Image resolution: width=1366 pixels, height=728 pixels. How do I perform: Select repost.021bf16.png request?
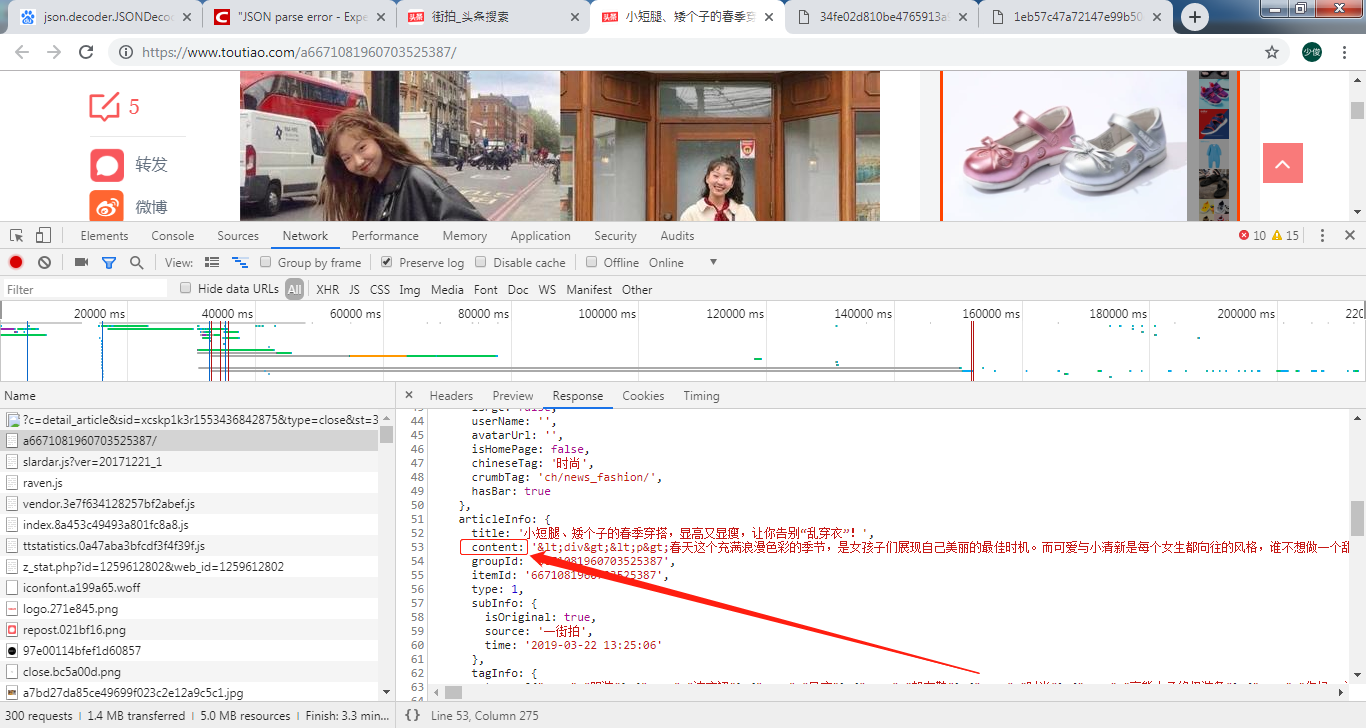coord(189,629)
